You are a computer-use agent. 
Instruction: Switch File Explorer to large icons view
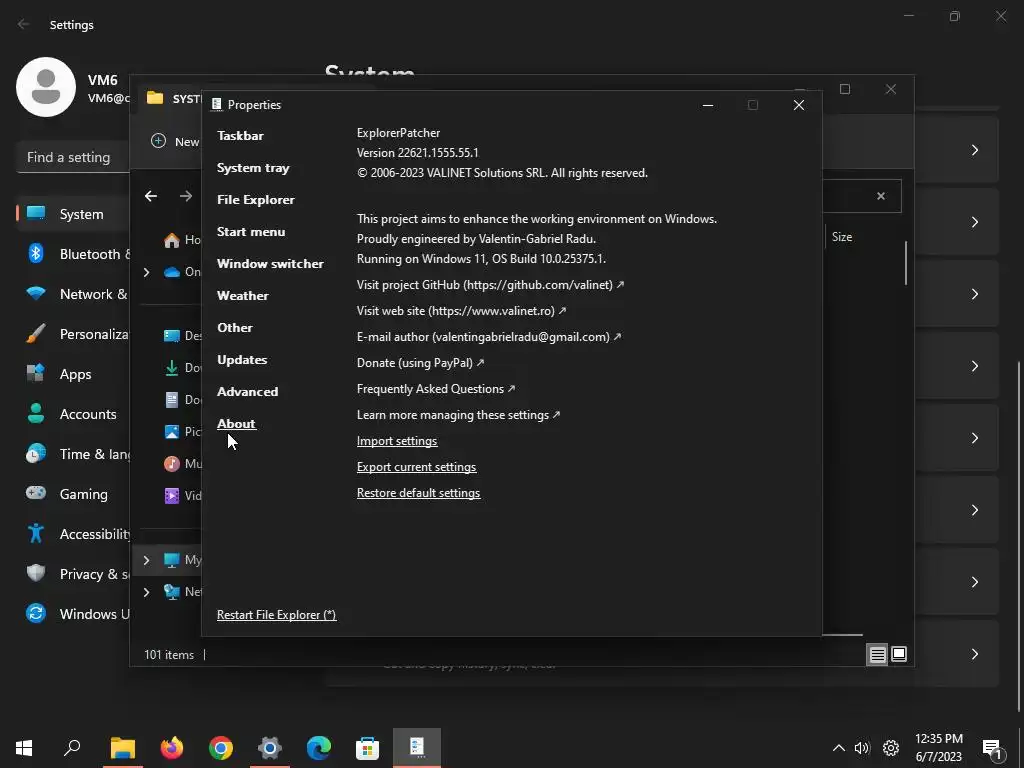tap(899, 654)
